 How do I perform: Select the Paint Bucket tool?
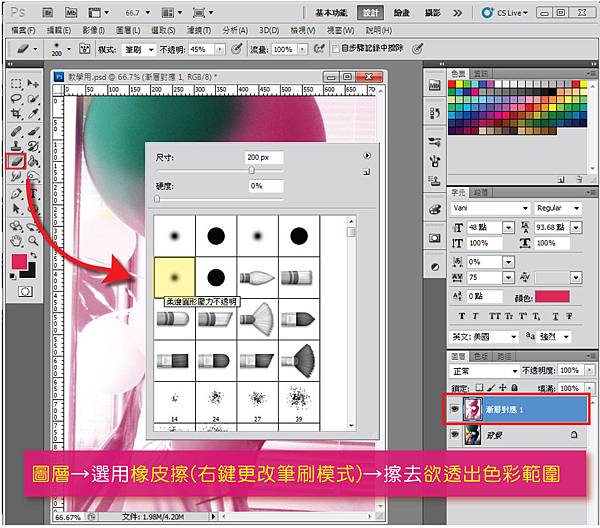(x=33, y=161)
